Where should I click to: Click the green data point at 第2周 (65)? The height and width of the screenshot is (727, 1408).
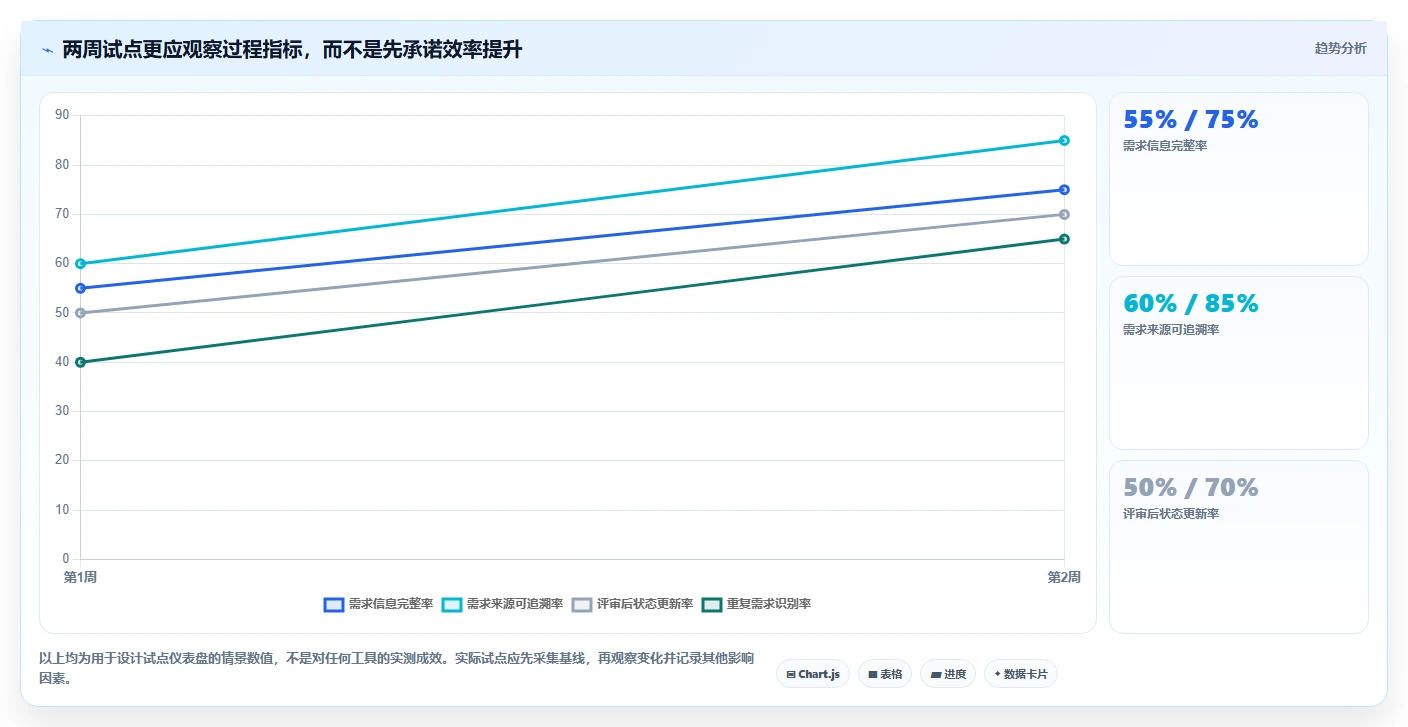coord(1064,239)
